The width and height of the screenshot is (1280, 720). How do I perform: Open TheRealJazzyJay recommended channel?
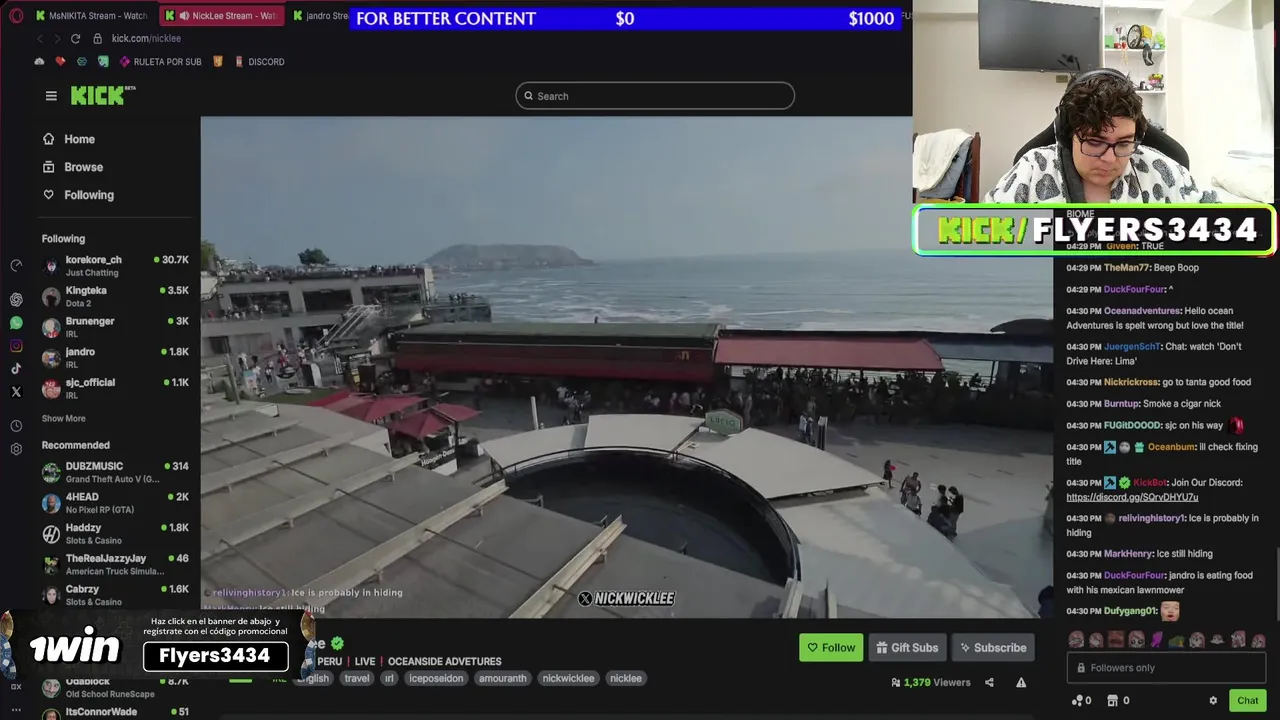115,564
